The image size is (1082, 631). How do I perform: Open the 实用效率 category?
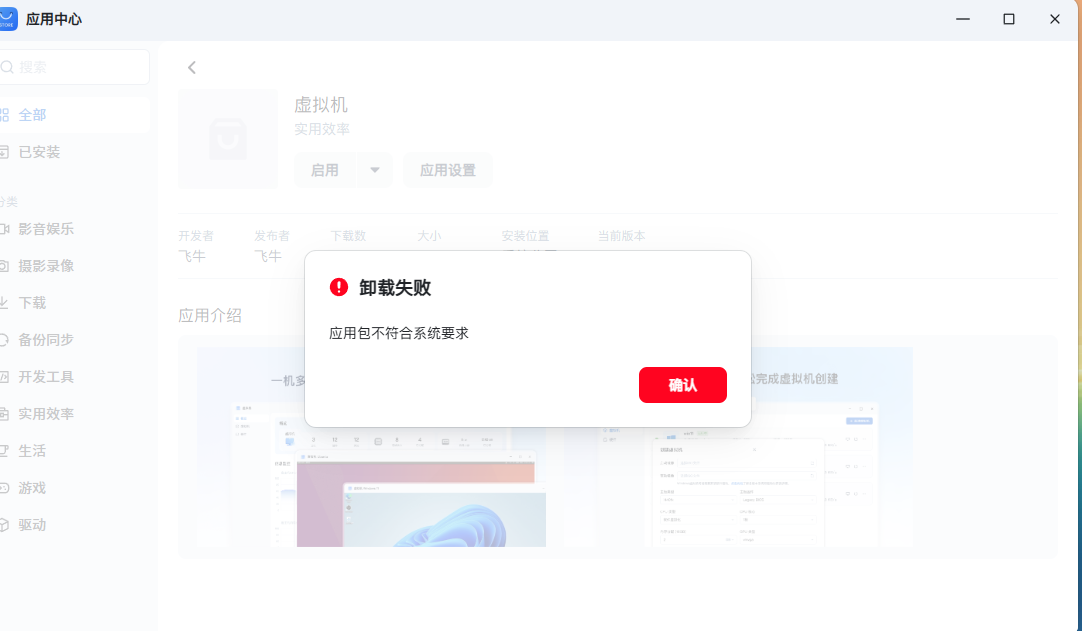click(46, 414)
